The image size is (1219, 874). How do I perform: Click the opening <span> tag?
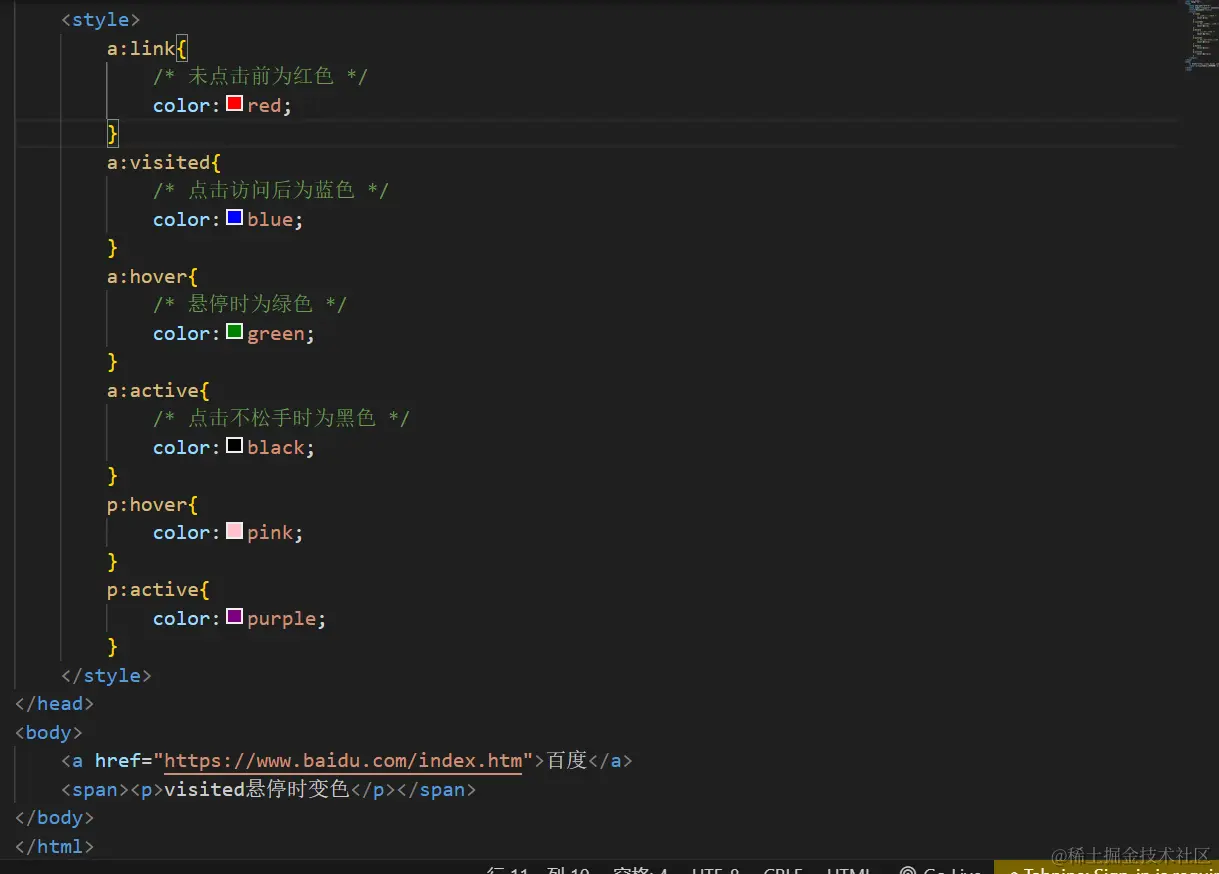coord(95,790)
